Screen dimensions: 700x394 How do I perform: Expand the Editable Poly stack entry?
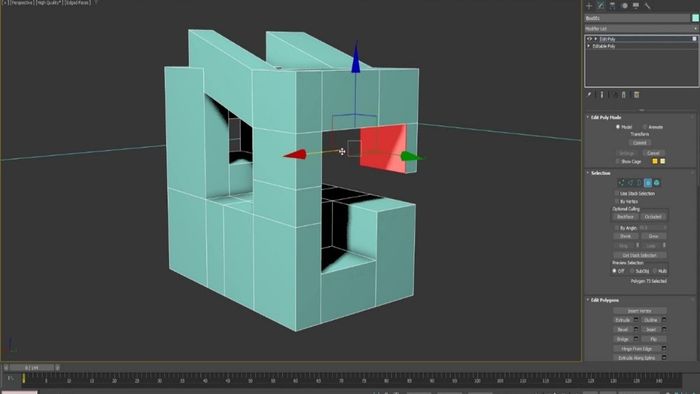tap(589, 46)
